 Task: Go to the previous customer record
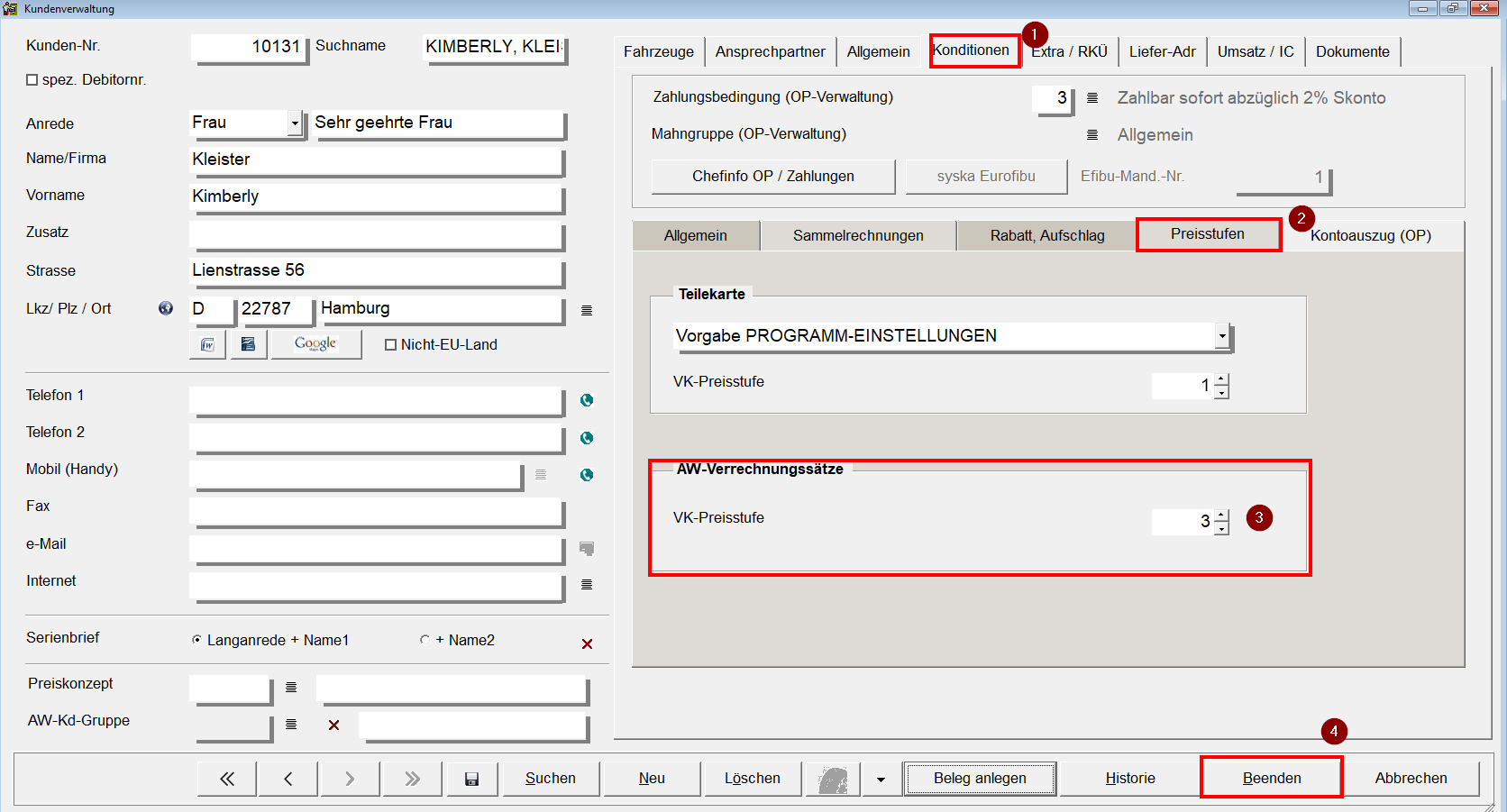[x=288, y=779]
